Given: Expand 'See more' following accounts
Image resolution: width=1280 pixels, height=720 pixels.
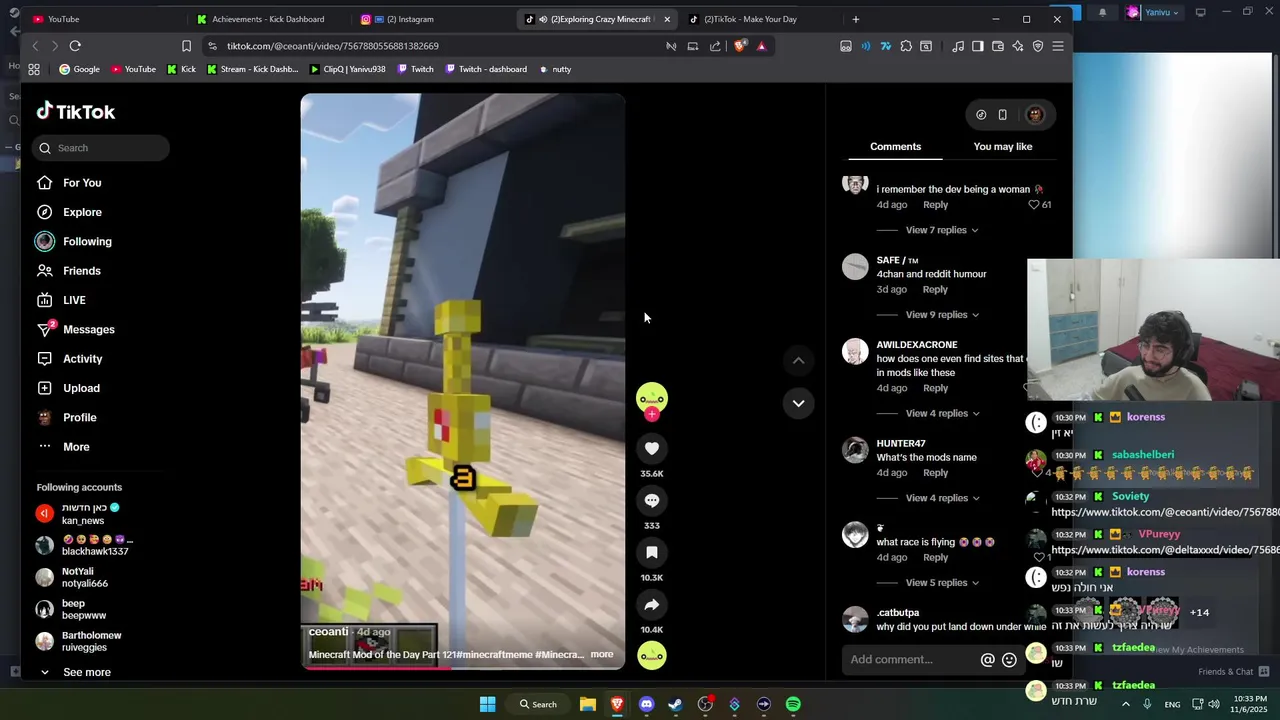Looking at the screenshot, I should point(87,672).
